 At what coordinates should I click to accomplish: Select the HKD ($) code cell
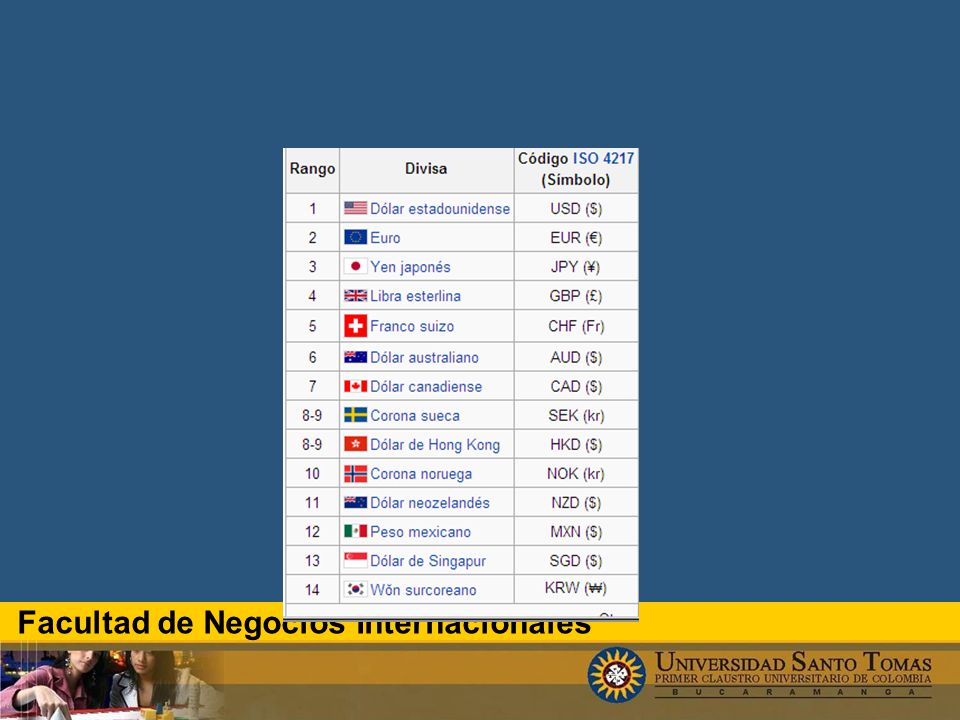click(x=576, y=444)
